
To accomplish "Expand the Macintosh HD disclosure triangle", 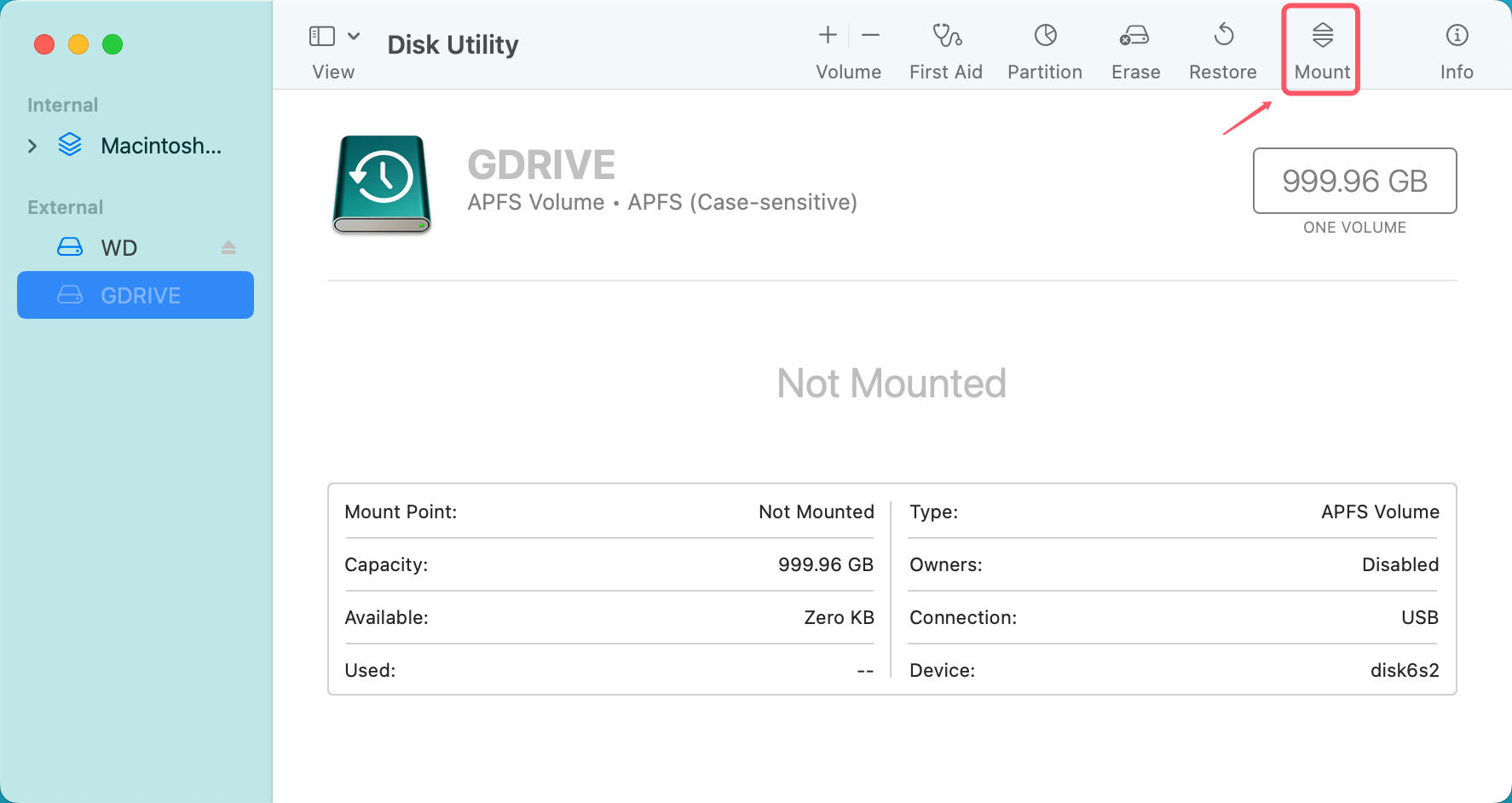I will (32, 146).
